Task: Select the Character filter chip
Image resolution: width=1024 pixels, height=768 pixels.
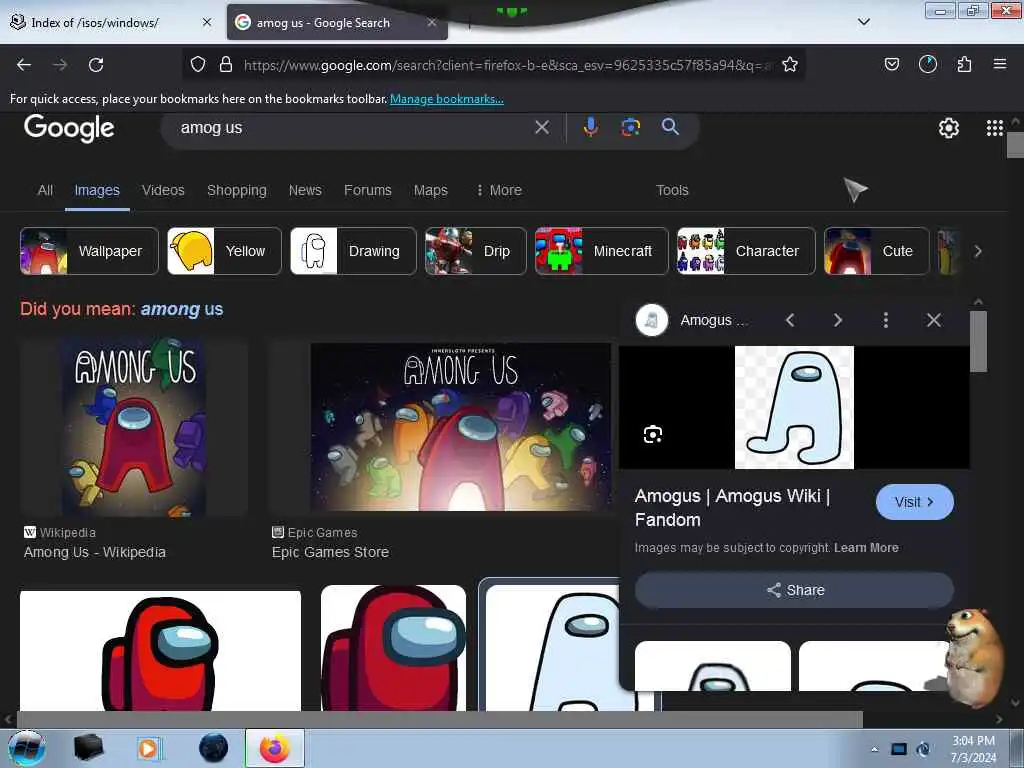Action: click(x=746, y=251)
